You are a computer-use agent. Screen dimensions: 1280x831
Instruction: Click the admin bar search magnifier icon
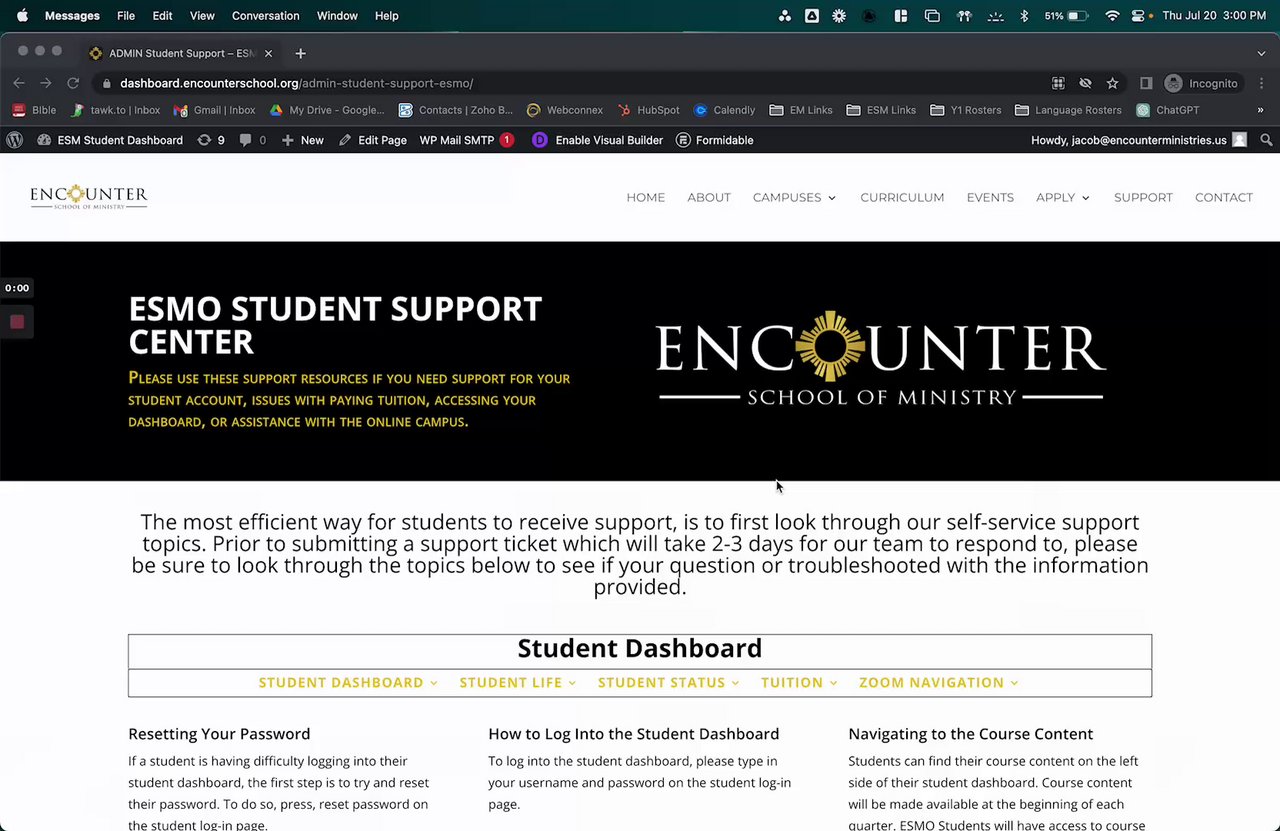1266,140
